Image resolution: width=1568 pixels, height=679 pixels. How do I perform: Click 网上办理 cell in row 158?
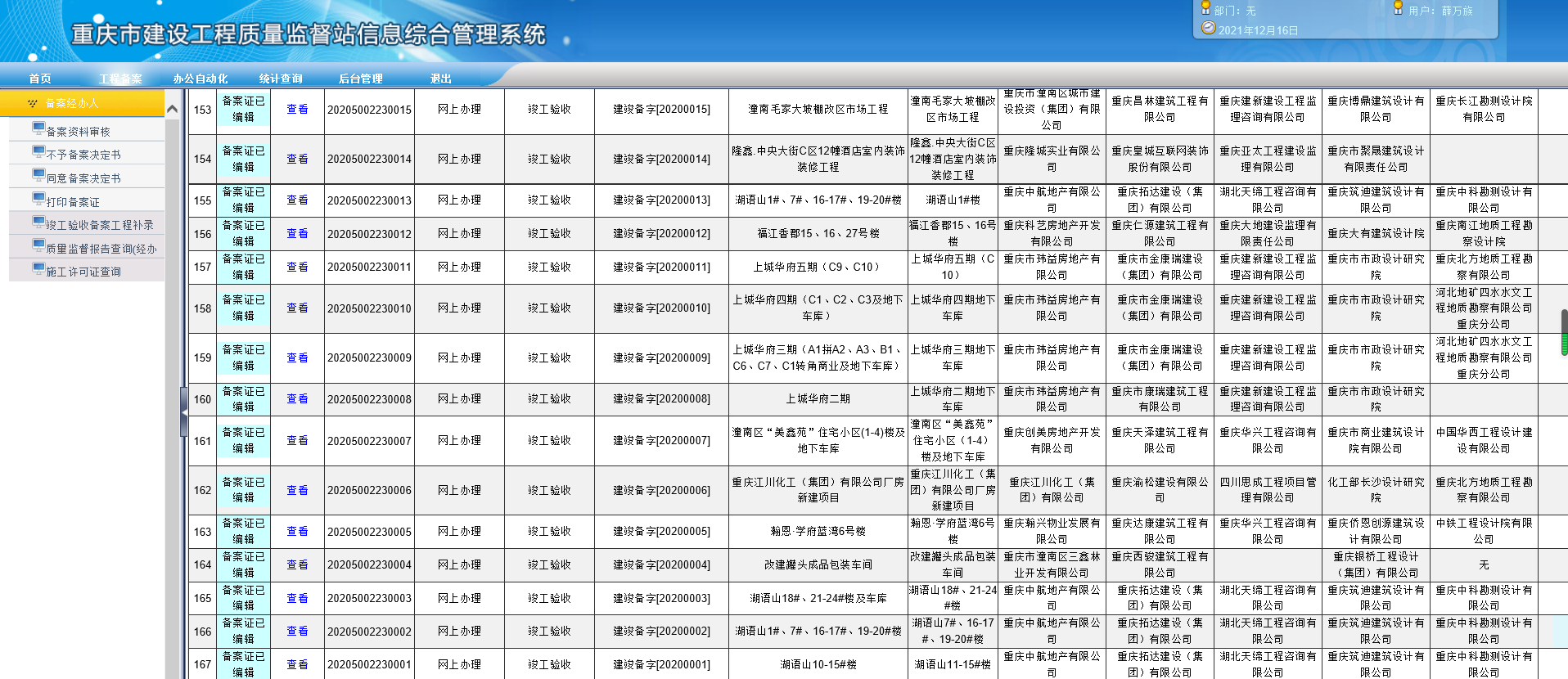click(x=459, y=308)
